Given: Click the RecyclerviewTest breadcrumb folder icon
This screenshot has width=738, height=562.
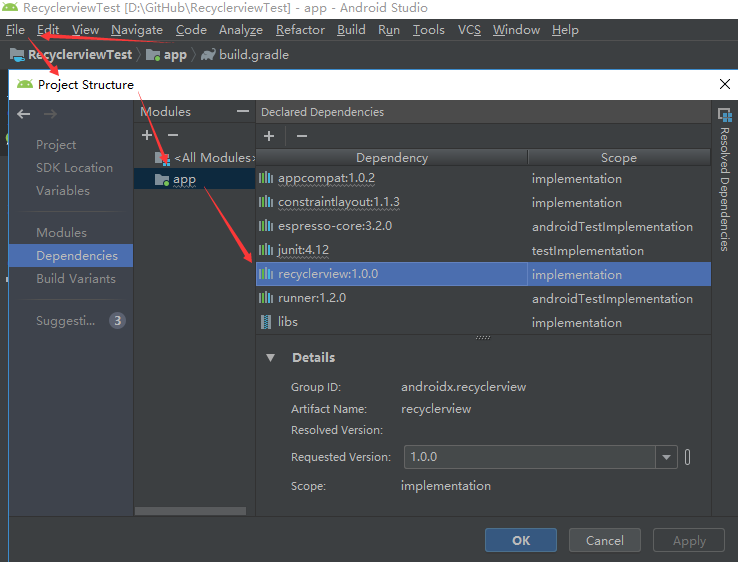Looking at the screenshot, I should point(17,55).
